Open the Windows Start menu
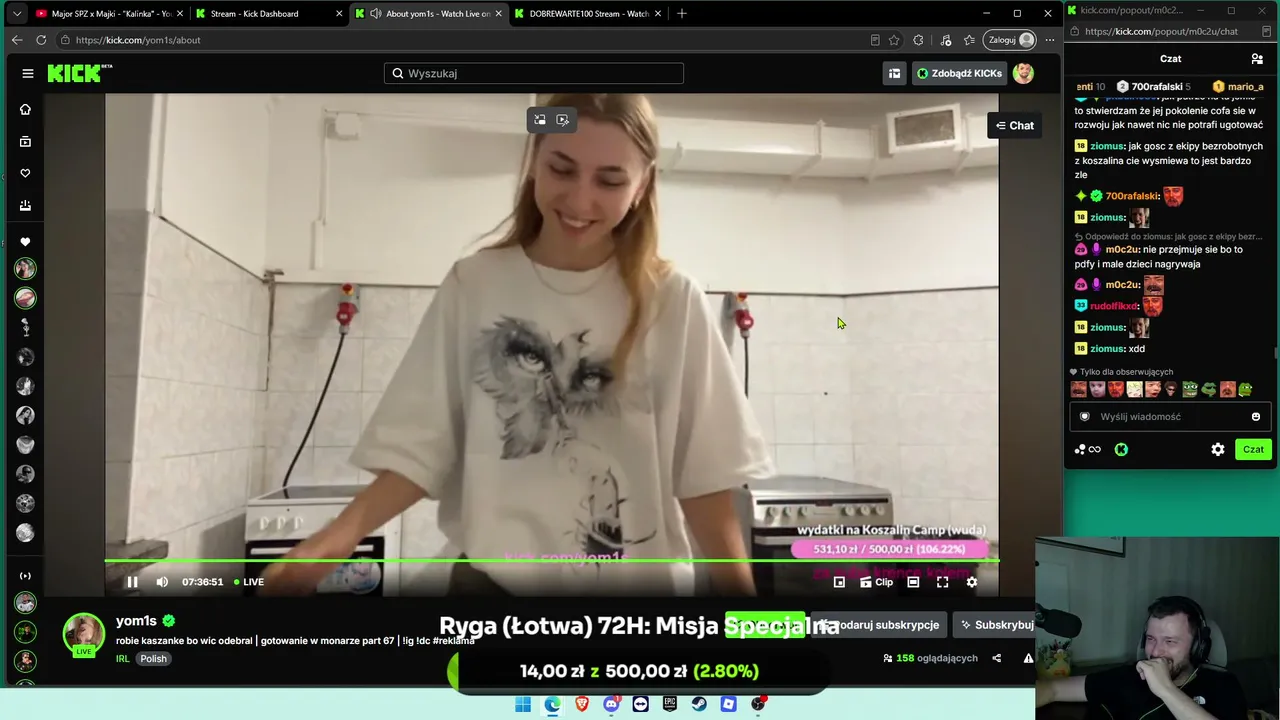 pyautogui.click(x=523, y=704)
